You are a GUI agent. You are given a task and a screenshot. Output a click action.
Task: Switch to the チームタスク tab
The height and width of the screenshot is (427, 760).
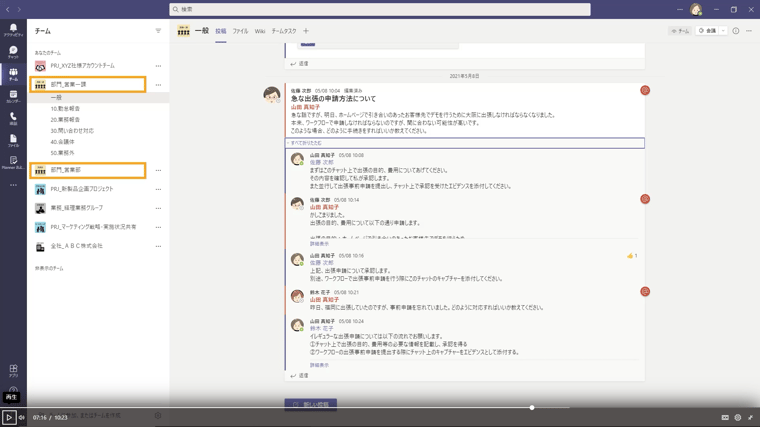[284, 31]
